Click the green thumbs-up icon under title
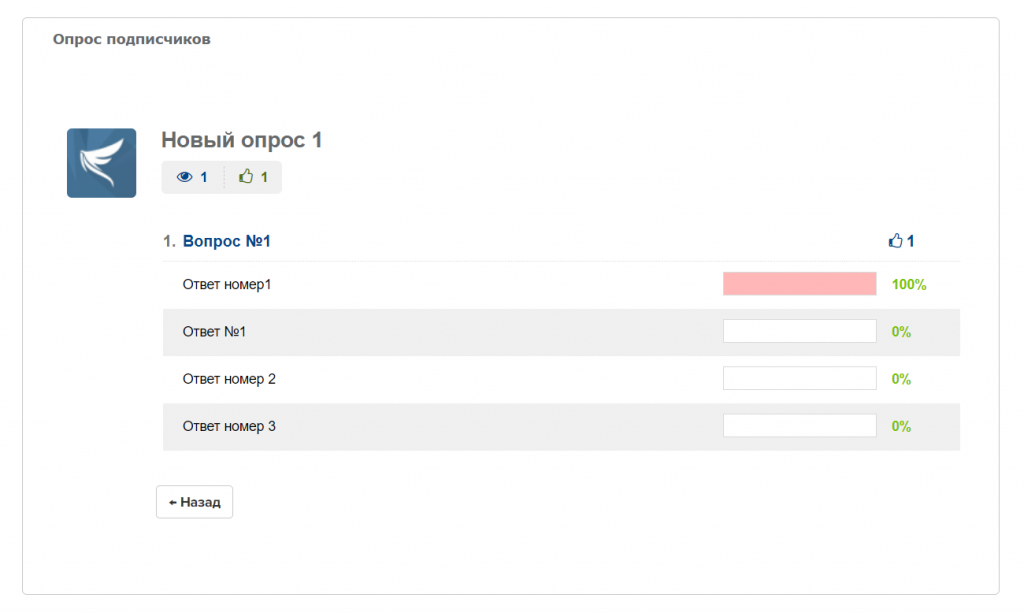 (246, 177)
